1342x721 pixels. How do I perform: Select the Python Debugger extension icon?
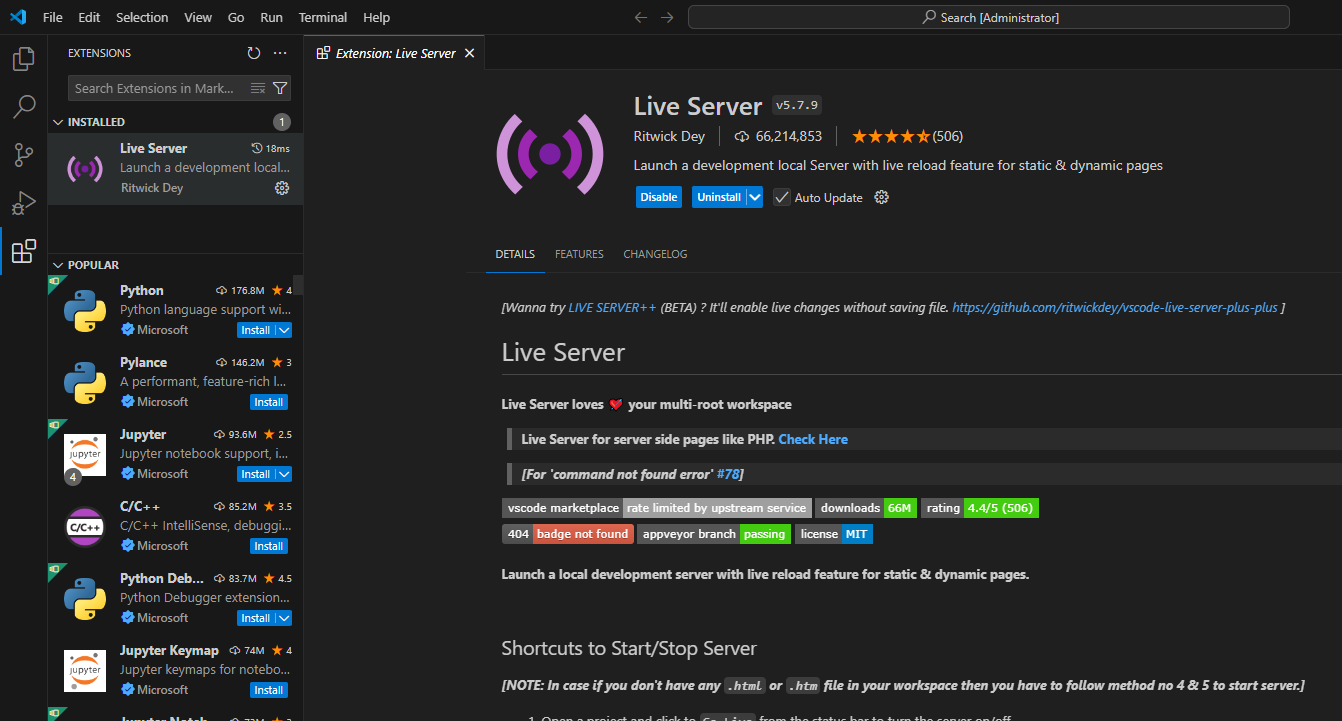pyautogui.click(x=85, y=598)
